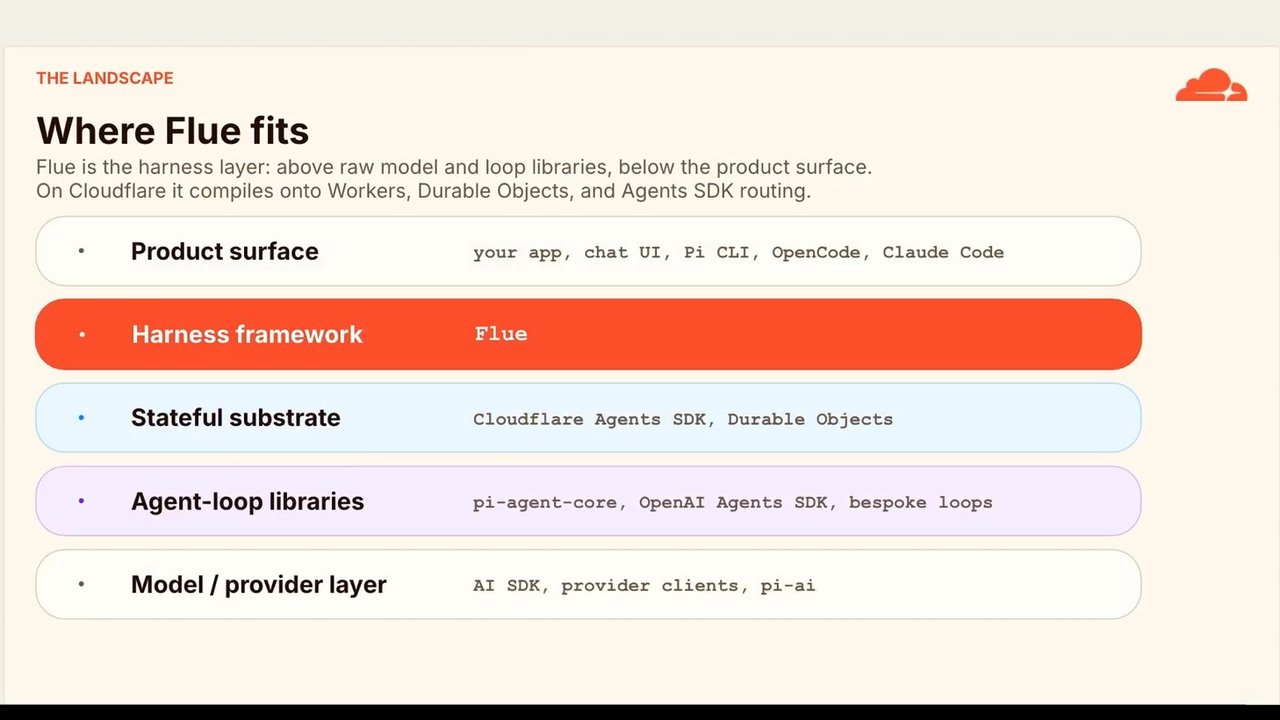Click the 'Harness framework' layer title
Viewport: 1280px width, 720px height.
(247, 334)
